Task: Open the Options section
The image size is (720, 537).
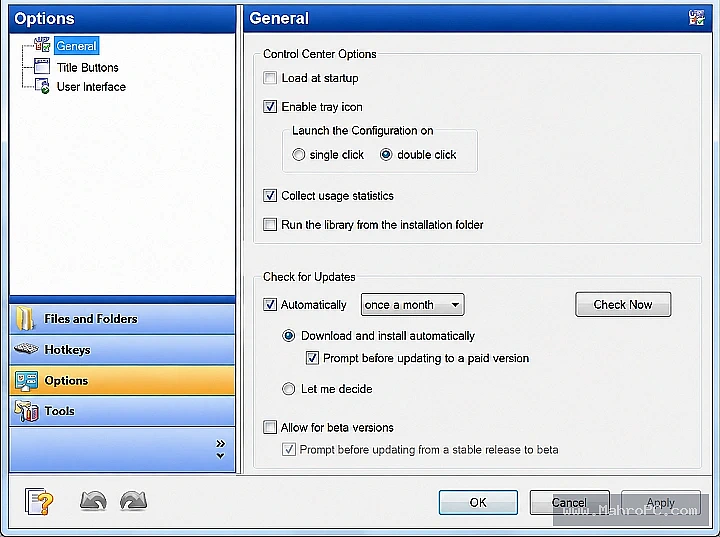Action: (x=122, y=380)
